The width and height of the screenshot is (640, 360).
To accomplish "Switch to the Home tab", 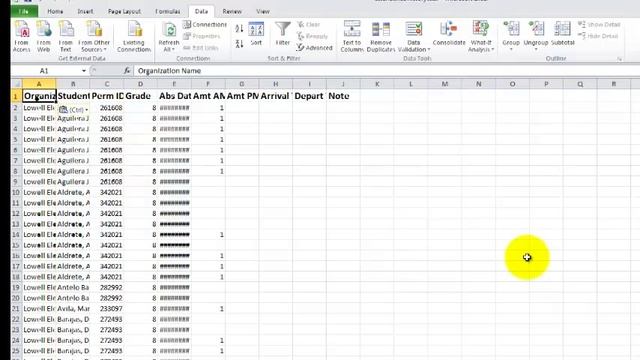I will click(x=55, y=11).
